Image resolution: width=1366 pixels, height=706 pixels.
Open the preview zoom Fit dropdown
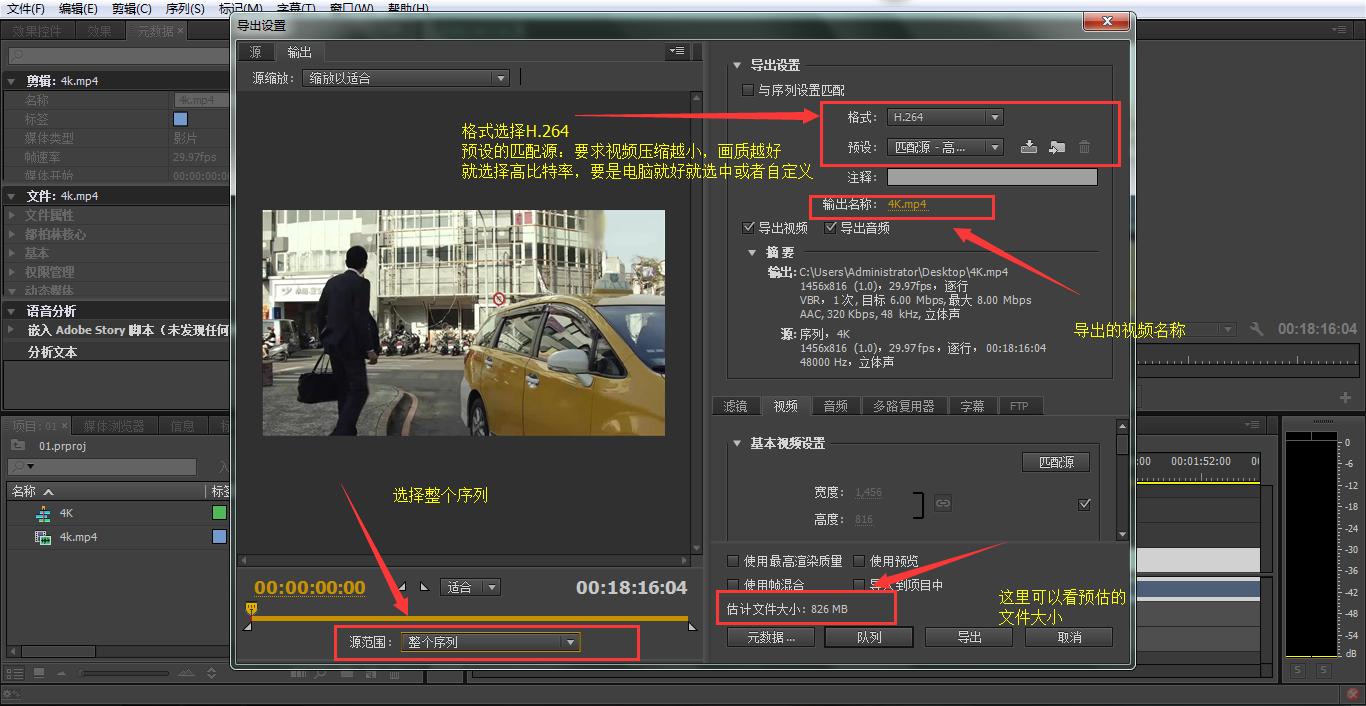tap(471, 587)
